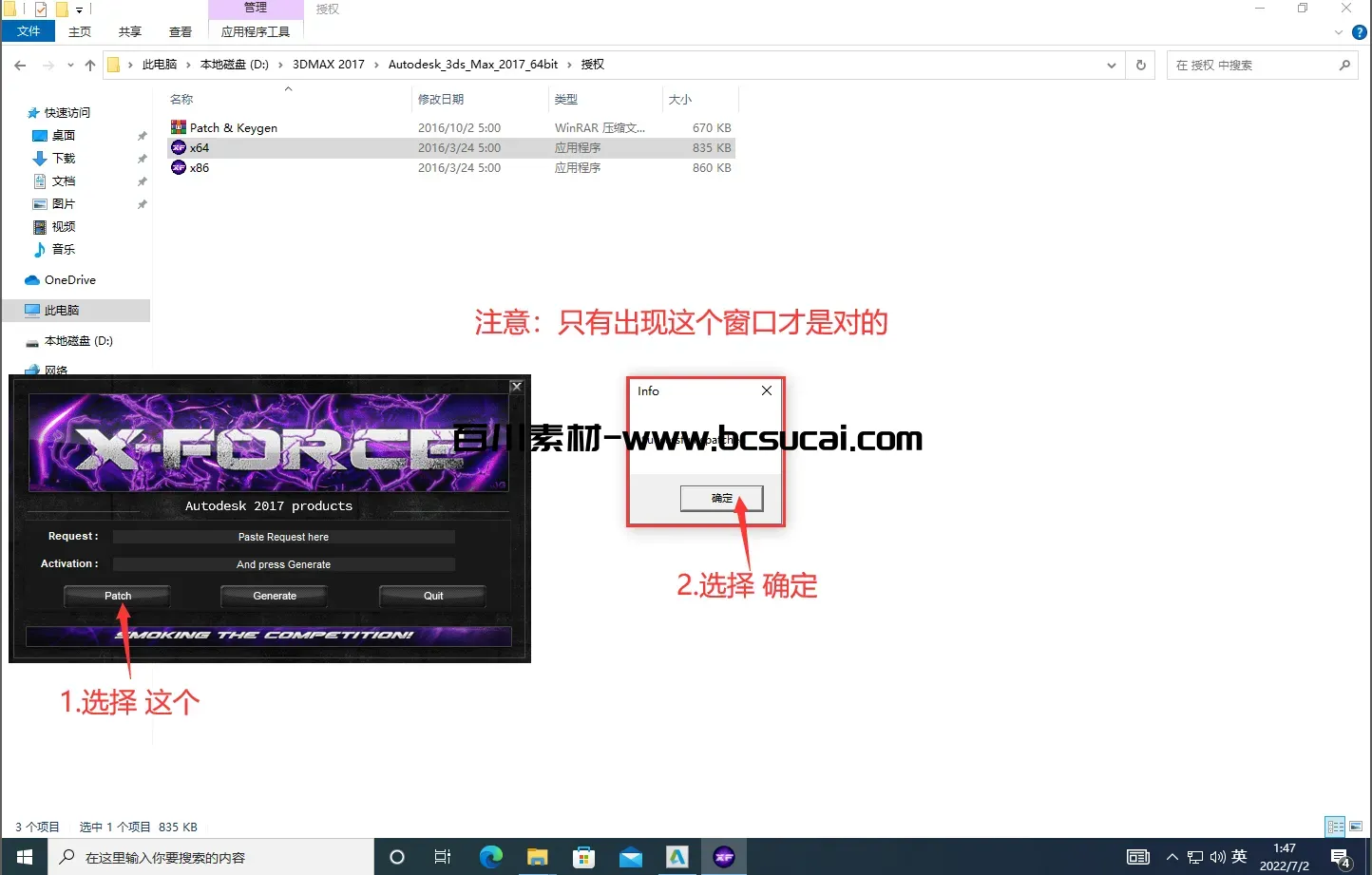This screenshot has width=1372, height=875.
Task: Show hidden system tray icons chevron
Action: click(x=1172, y=857)
